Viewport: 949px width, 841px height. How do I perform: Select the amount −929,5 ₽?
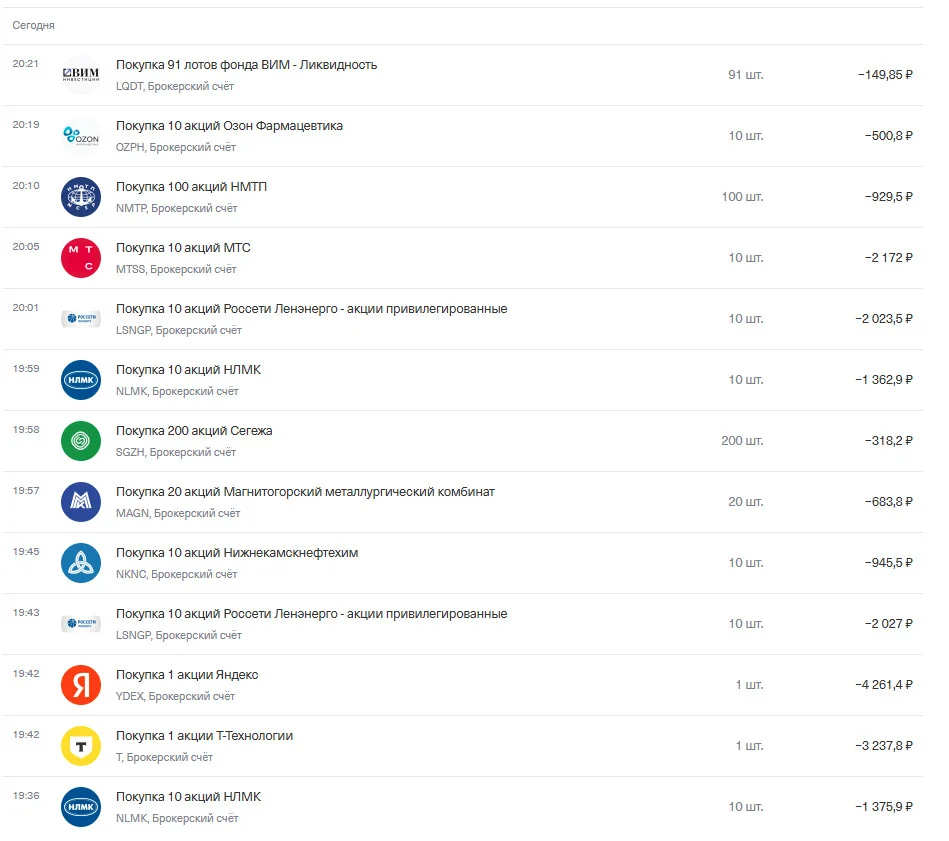[888, 197]
